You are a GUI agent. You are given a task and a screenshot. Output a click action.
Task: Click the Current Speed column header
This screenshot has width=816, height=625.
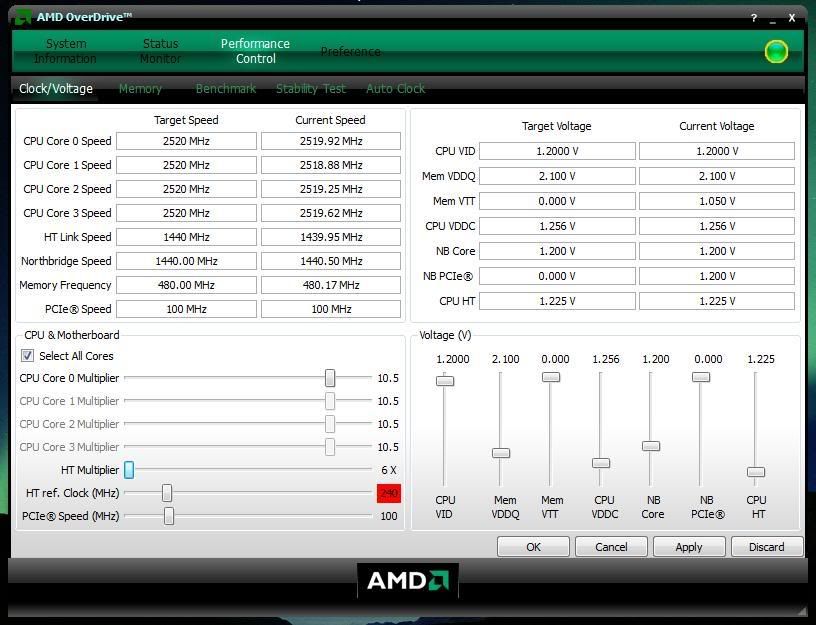click(x=330, y=120)
